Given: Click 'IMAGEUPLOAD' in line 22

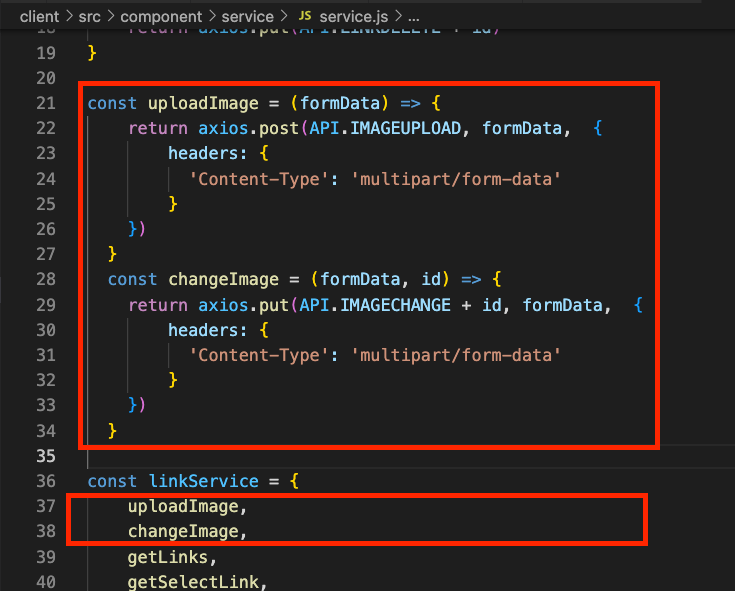Looking at the screenshot, I should (405, 128).
